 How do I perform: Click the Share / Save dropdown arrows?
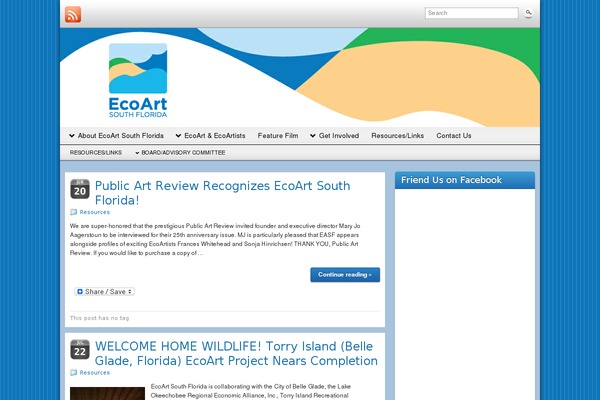pyautogui.click(x=130, y=292)
